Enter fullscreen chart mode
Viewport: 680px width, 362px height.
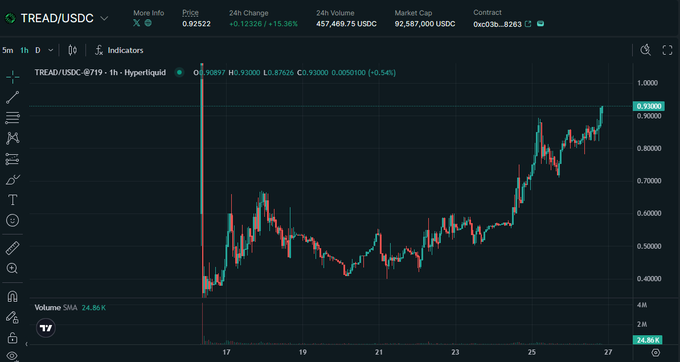tap(667, 50)
